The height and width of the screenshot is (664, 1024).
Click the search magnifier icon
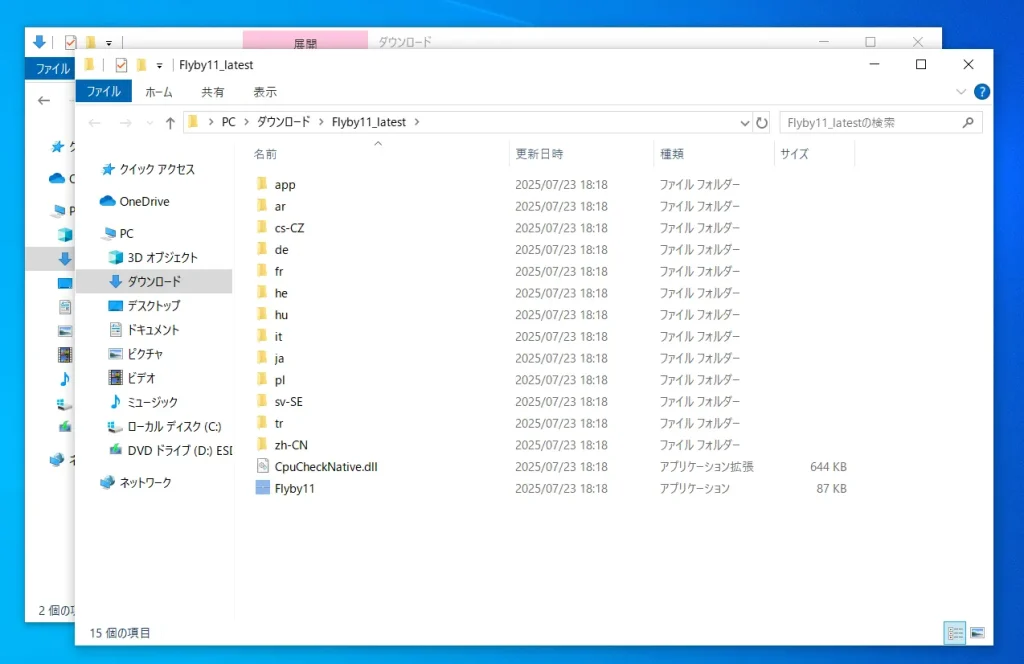968,122
